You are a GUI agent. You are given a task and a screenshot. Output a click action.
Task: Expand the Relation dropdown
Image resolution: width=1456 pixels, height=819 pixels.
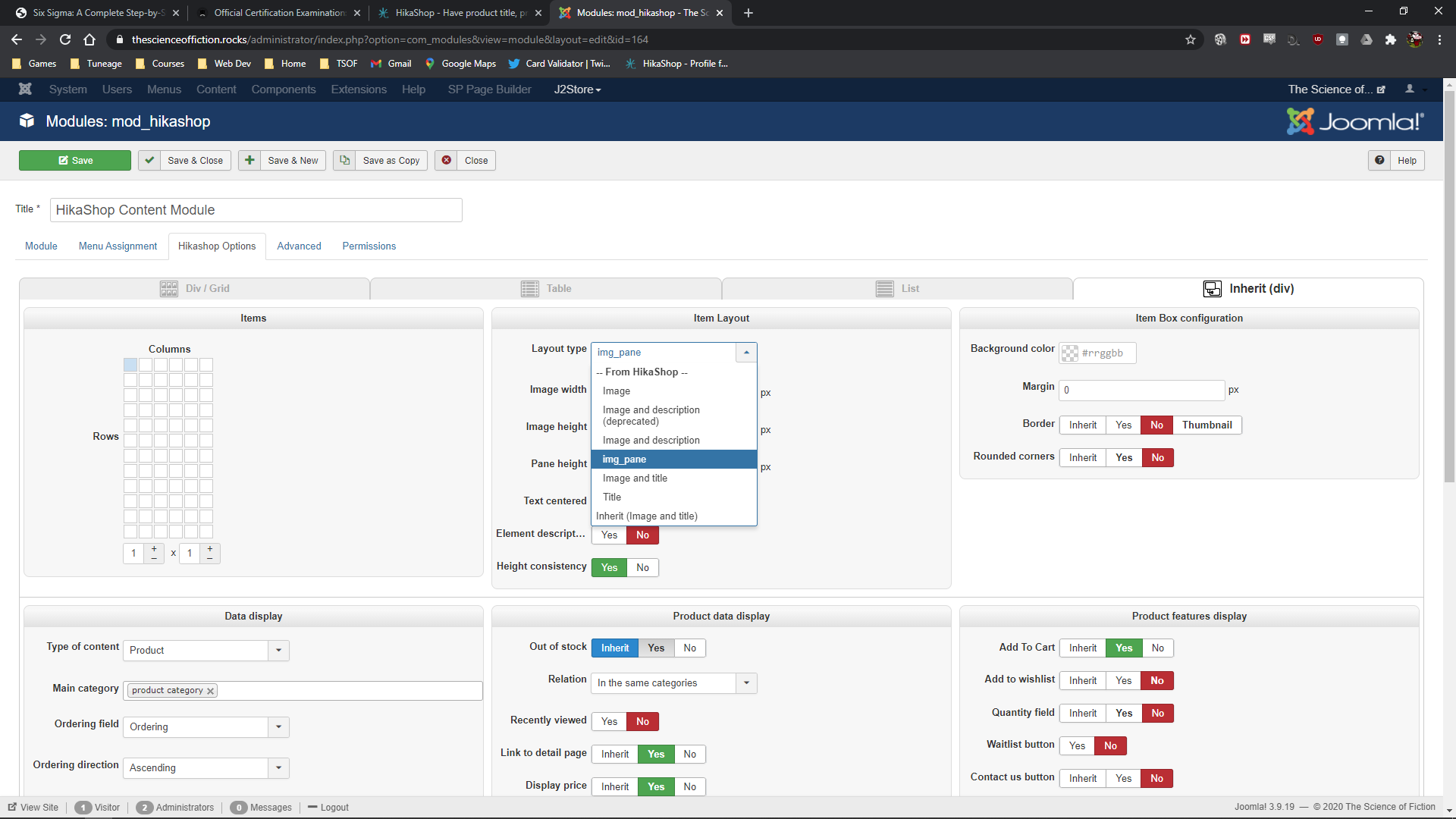[746, 683]
